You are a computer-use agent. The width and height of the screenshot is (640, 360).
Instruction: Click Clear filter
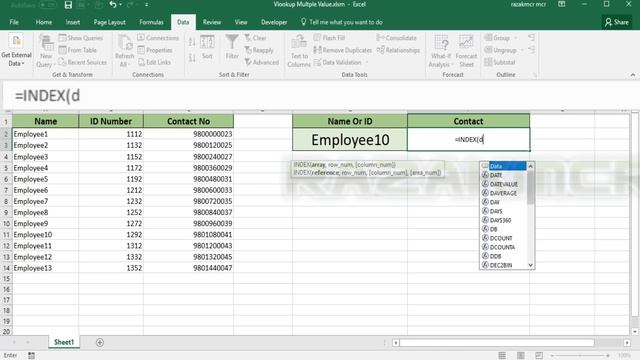coord(256,38)
